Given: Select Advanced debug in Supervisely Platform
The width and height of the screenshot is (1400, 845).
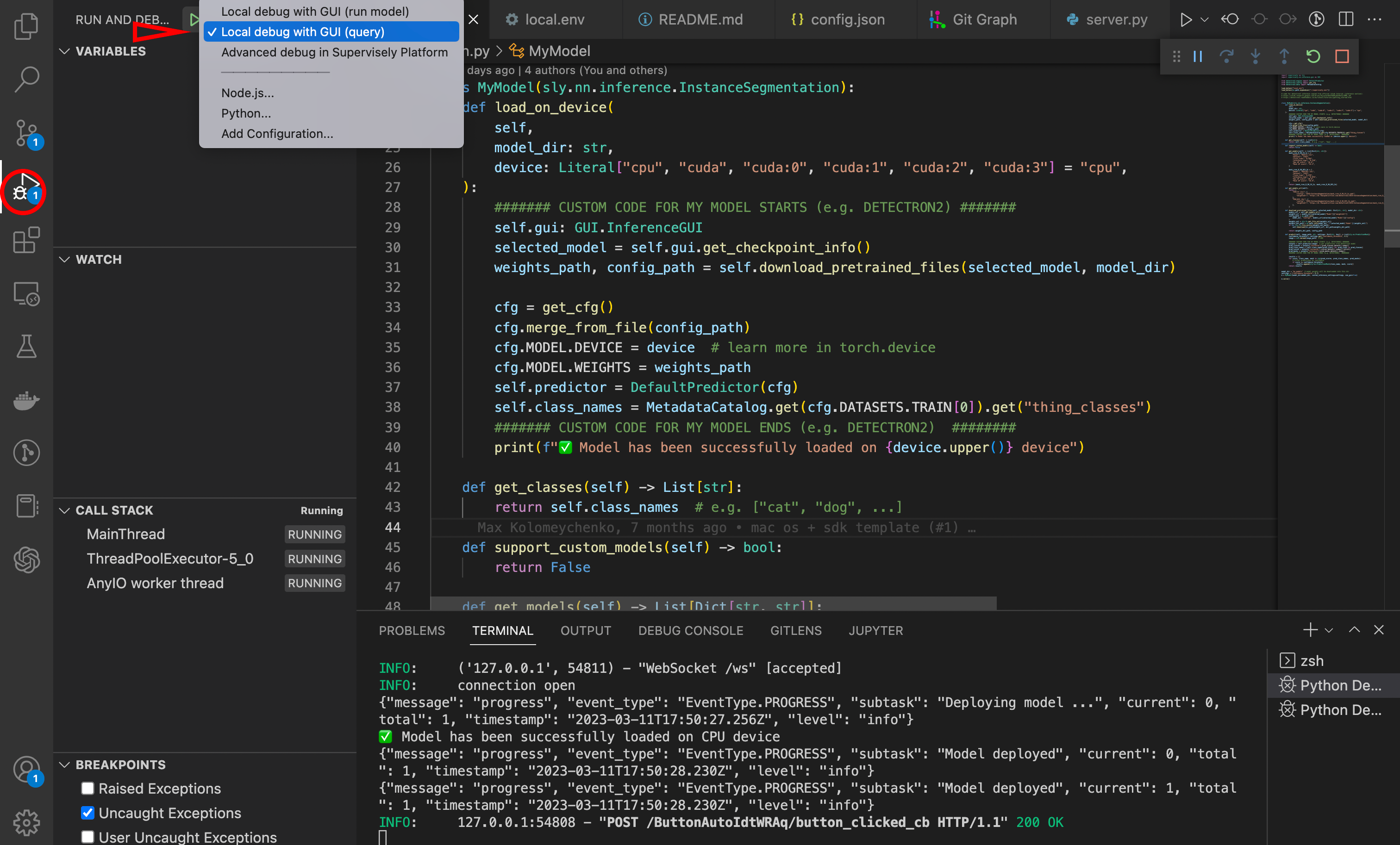Looking at the screenshot, I should 334,52.
